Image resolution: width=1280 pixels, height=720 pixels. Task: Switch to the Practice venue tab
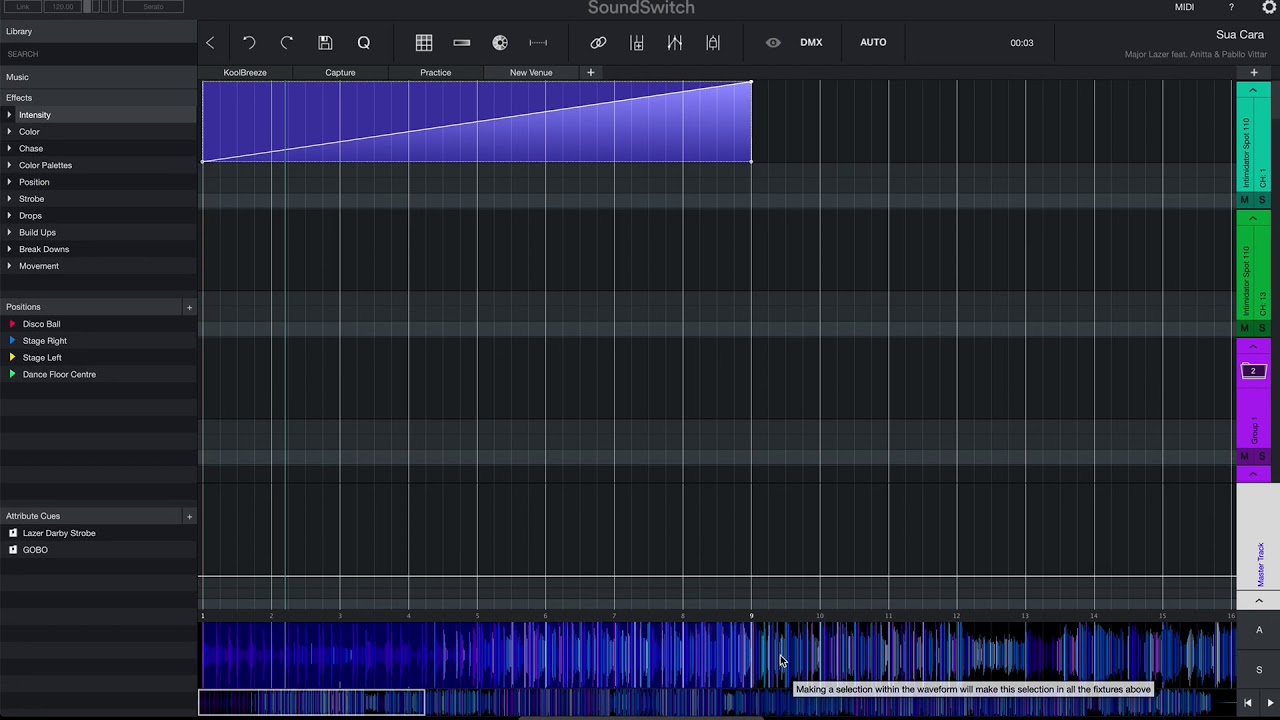pyautogui.click(x=435, y=72)
